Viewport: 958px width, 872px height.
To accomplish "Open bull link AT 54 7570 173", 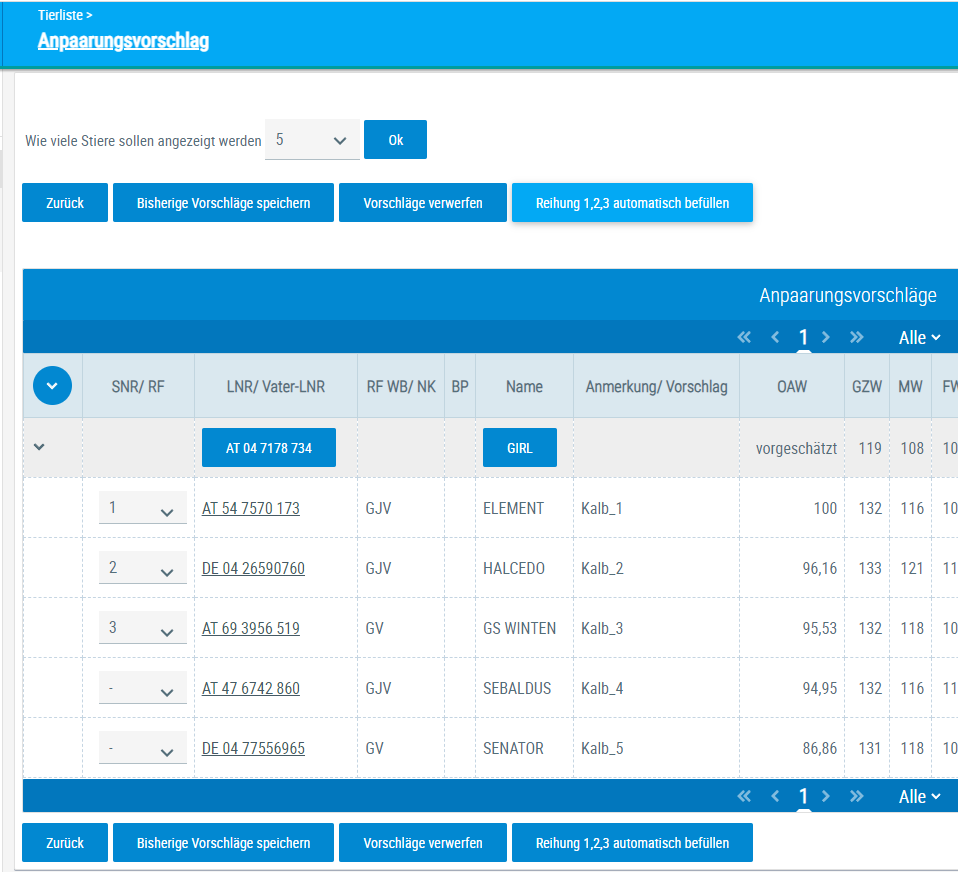I will (x=251, y=508).
